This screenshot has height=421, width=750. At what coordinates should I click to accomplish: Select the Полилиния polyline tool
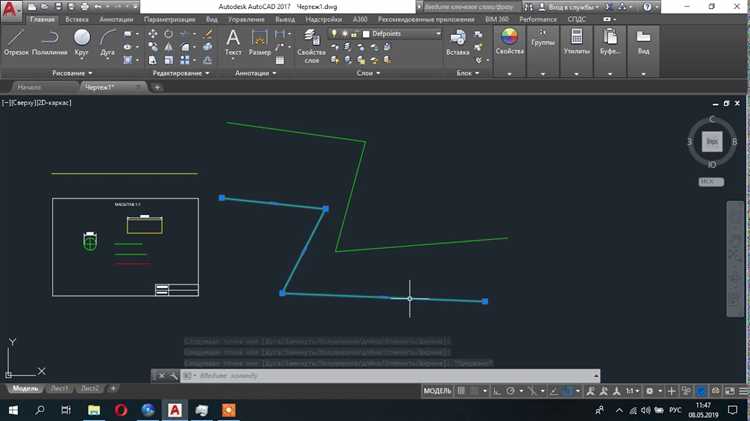pos(50,43)
